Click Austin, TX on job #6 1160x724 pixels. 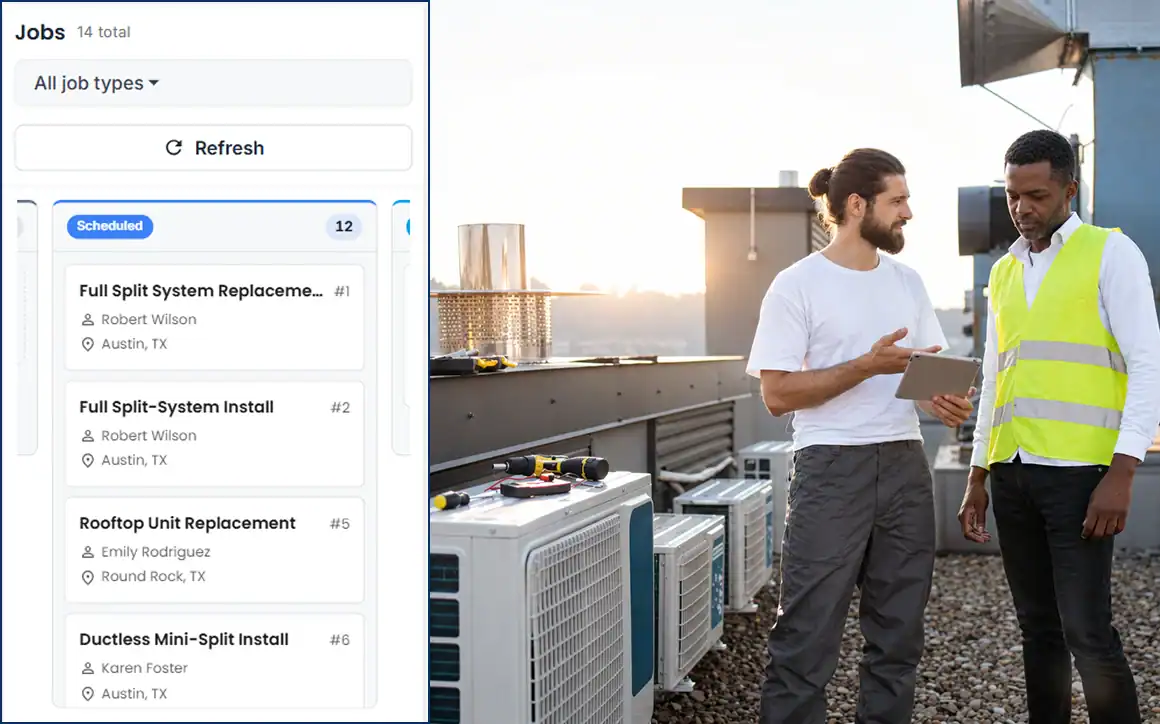coord(134,694)
